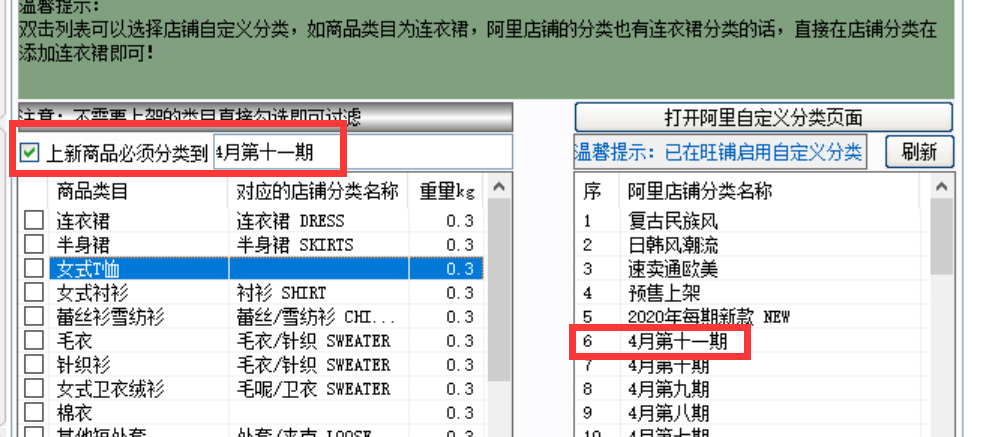Tick the checkbox for 棉衣 row
This screenshot has height=437, width=993.
34,412
